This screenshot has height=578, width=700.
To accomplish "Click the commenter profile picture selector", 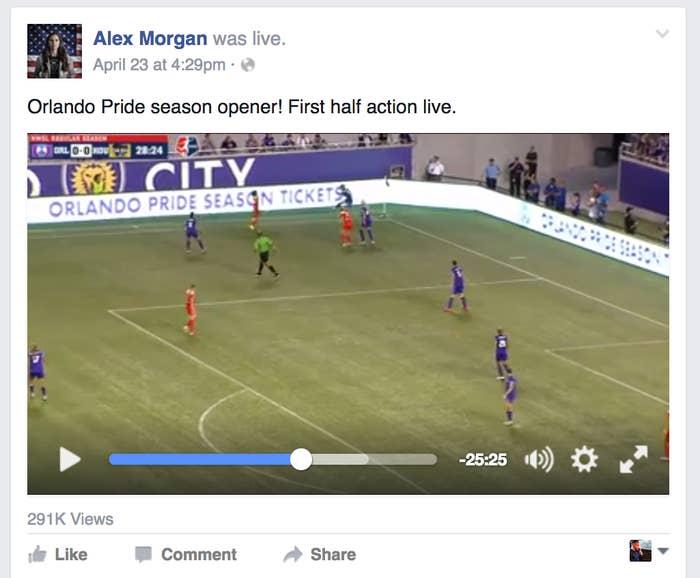I will pyautogui.click(x=640, y=551).
